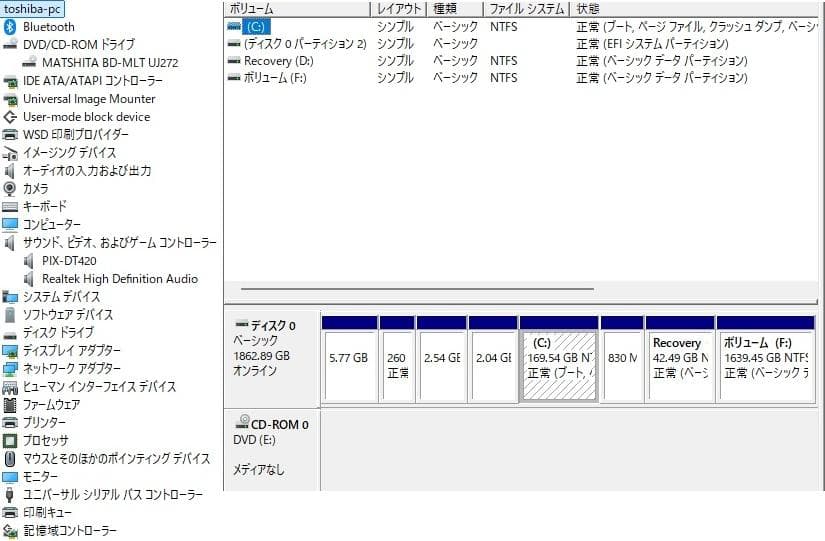Click the ディスク ドライブ icon
Viewport: 825px width, 541px height.
9,333
